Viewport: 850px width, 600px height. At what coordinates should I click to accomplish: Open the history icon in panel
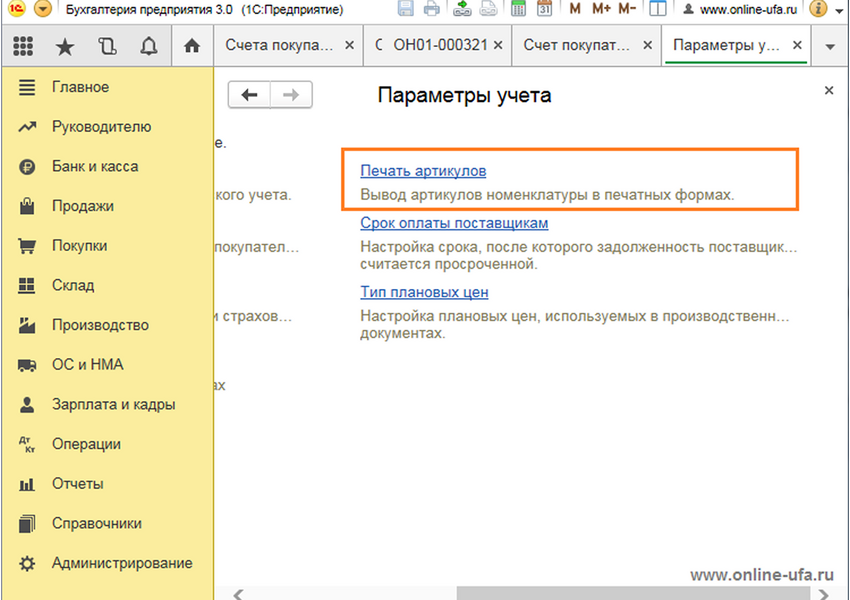point(107,46)
